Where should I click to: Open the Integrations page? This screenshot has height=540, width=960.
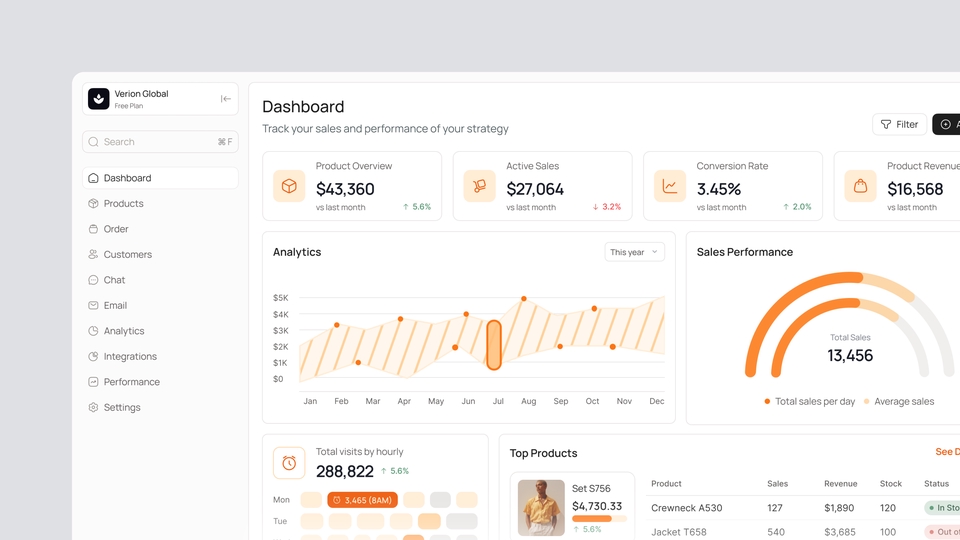[130, 357]
